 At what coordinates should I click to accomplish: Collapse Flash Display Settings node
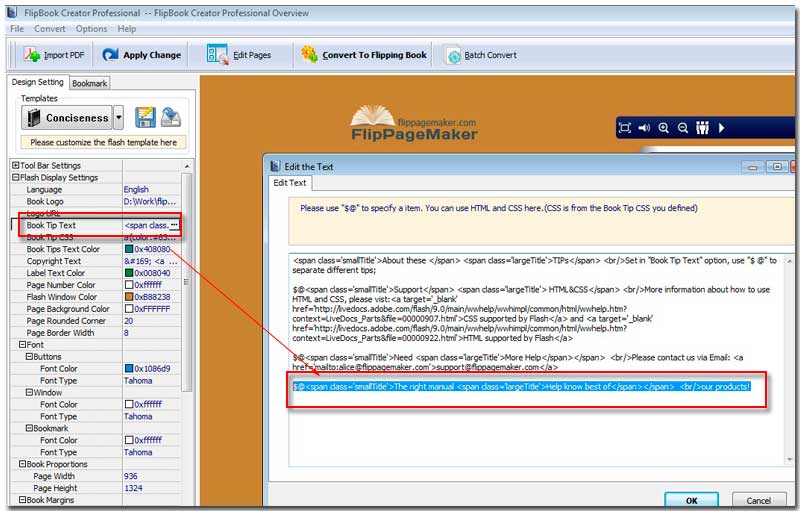point(16,177)
